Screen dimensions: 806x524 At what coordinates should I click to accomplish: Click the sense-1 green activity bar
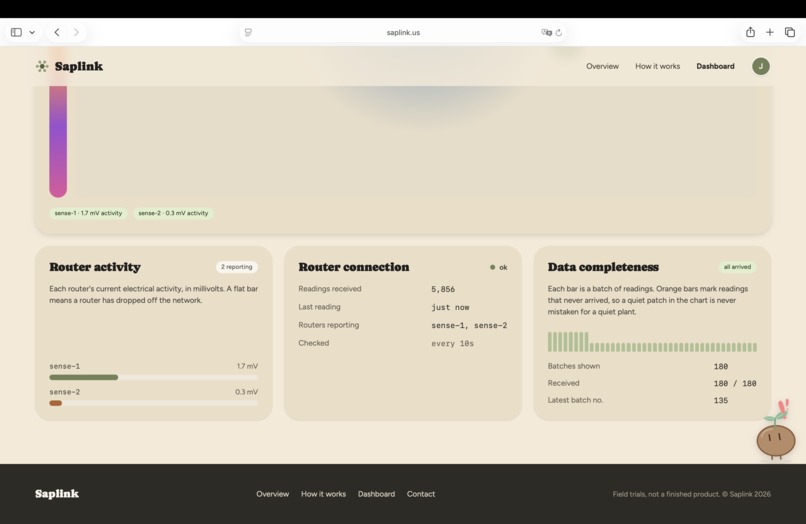(84, 377)
